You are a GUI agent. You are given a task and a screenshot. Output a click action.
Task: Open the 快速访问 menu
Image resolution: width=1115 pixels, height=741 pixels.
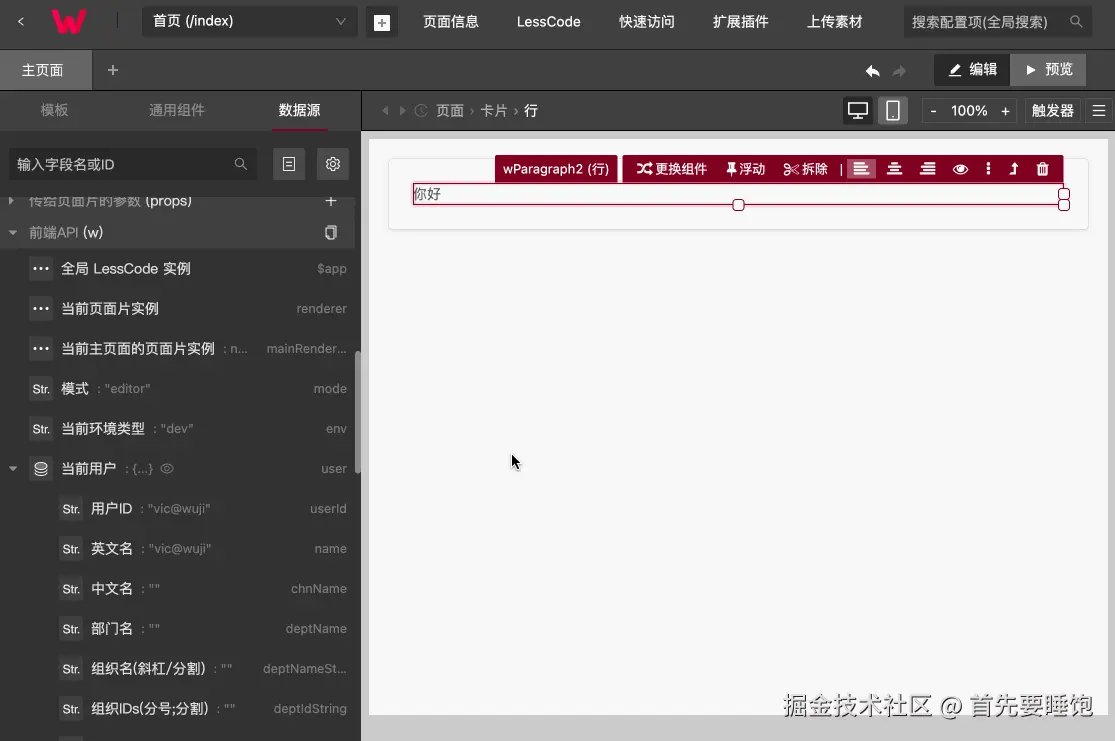tap(646, 22)
